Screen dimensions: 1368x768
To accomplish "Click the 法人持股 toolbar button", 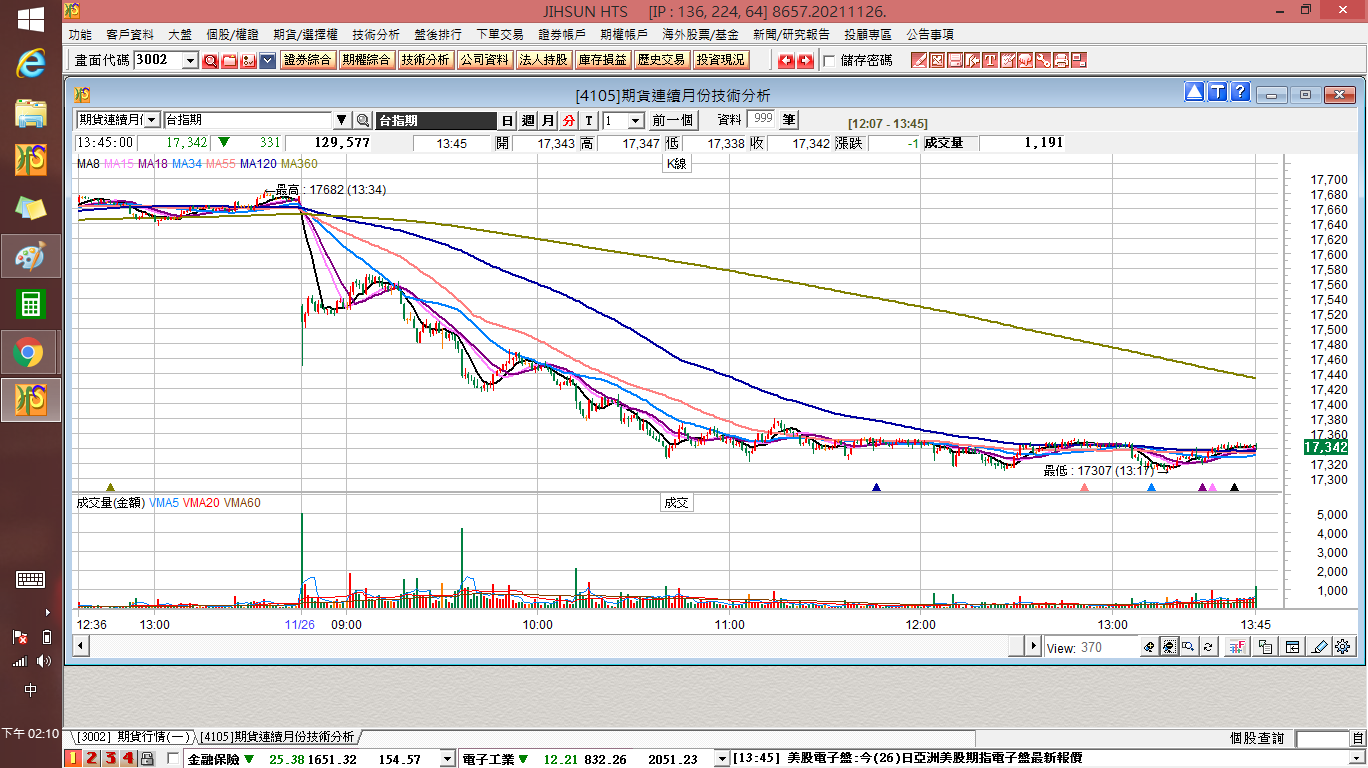I will (x=544, y=60).
